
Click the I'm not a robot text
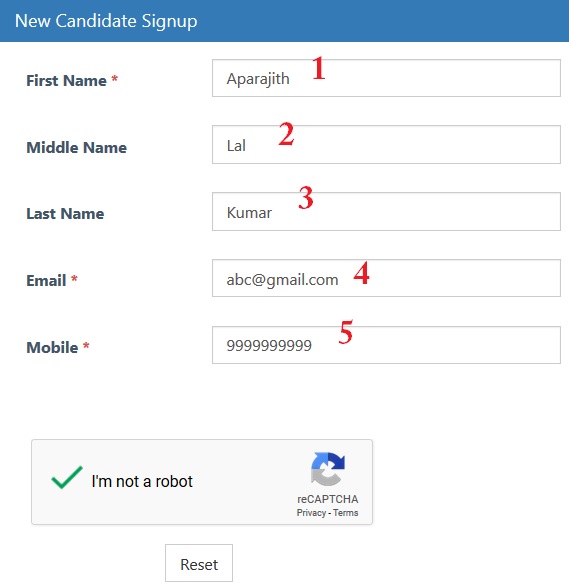142,481
